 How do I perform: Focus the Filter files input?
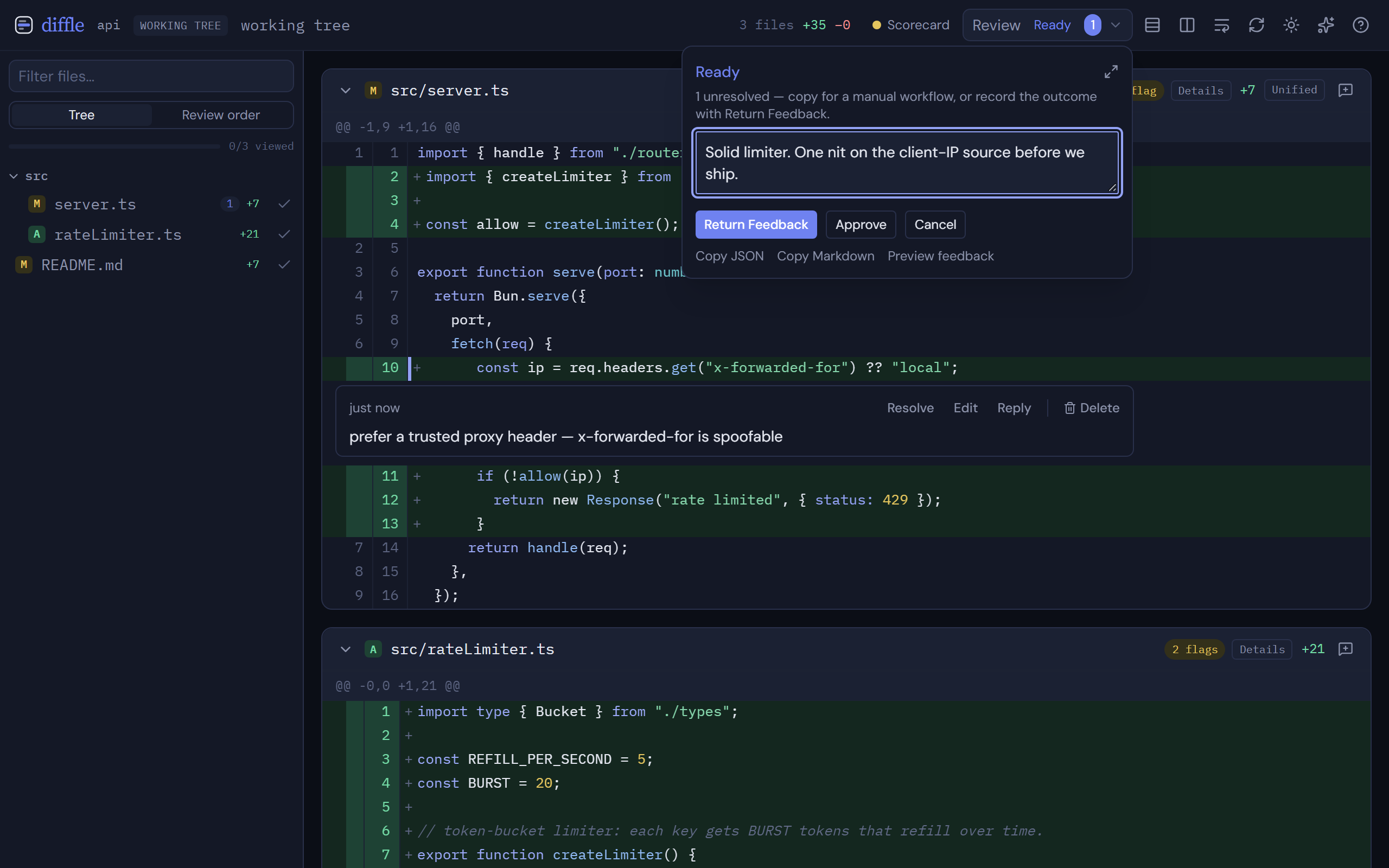pos(151,76)
